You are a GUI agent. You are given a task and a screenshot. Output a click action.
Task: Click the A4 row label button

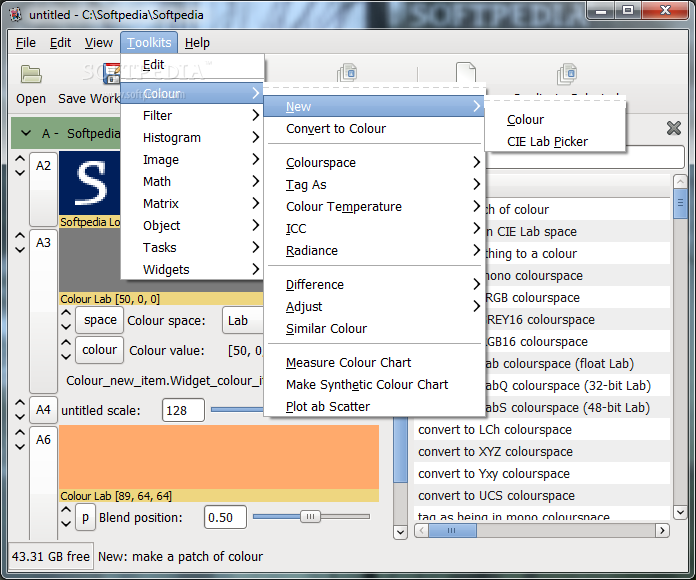pos(43,410)
